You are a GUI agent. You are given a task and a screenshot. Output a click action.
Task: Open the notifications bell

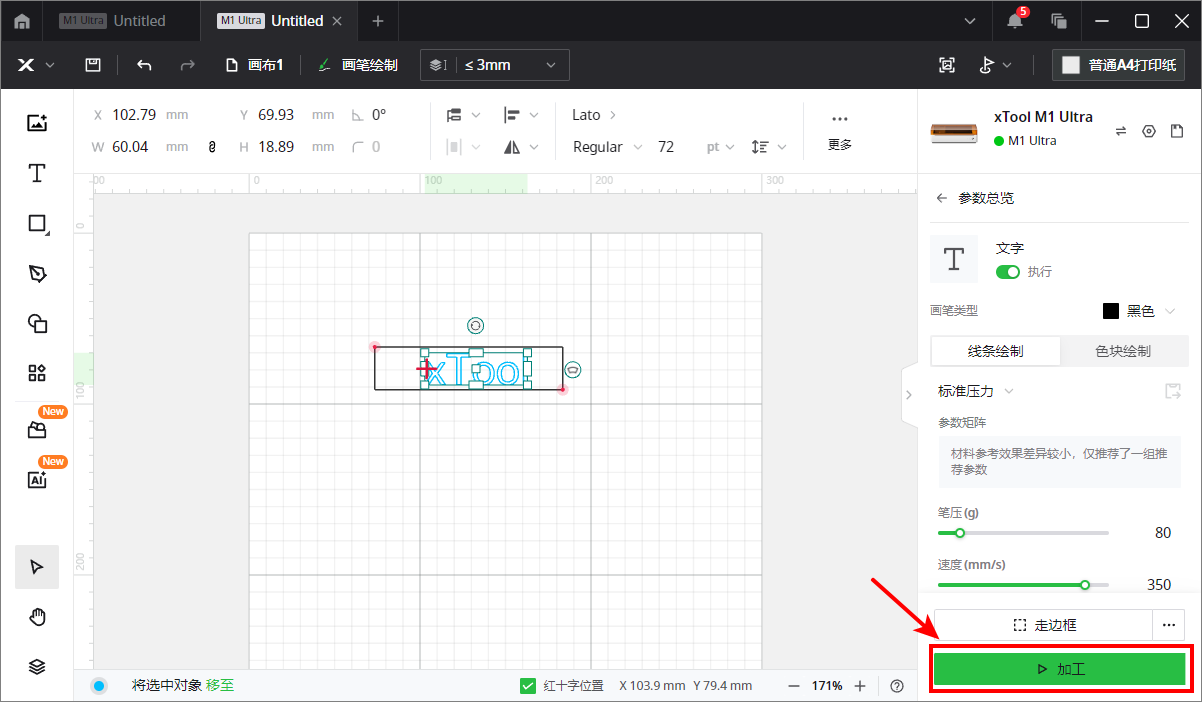coord(1015,20)
